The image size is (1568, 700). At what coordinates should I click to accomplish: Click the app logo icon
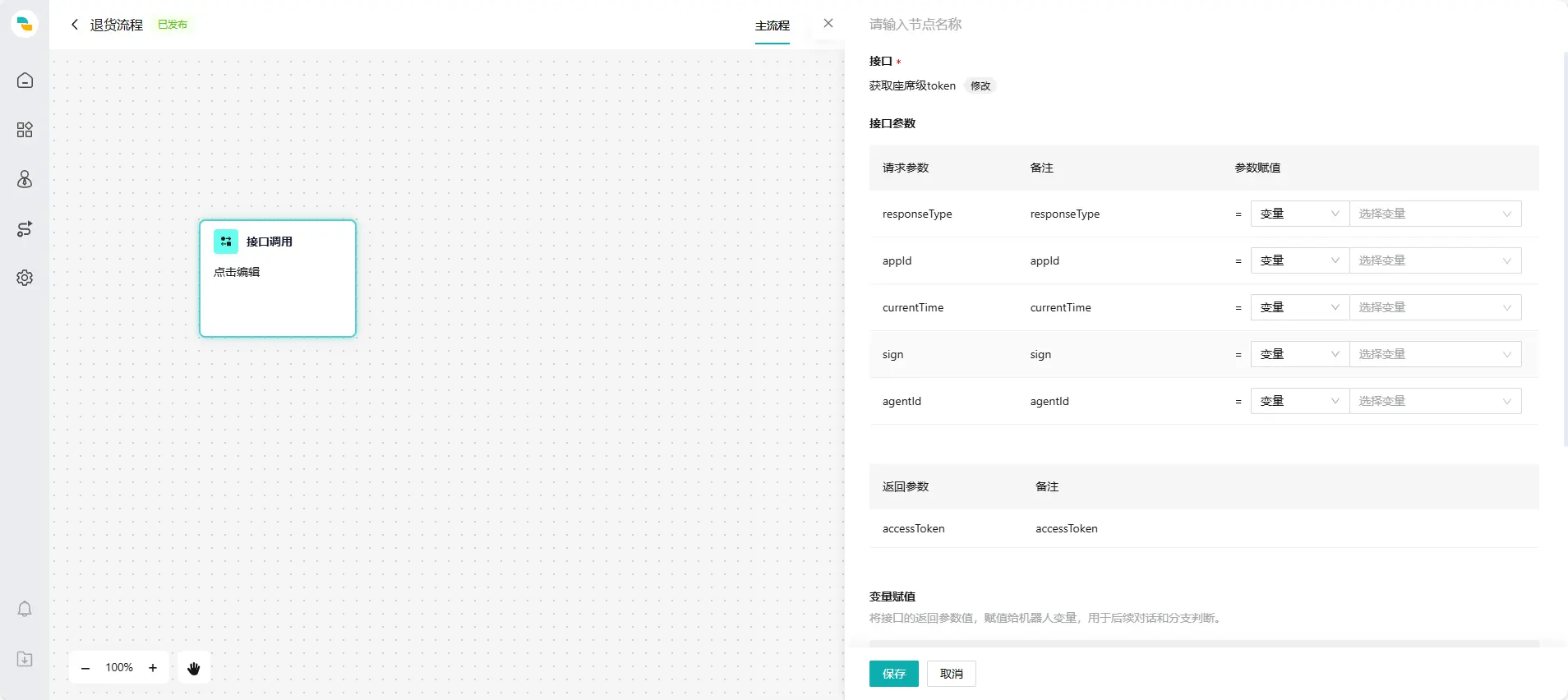point(25,24)
